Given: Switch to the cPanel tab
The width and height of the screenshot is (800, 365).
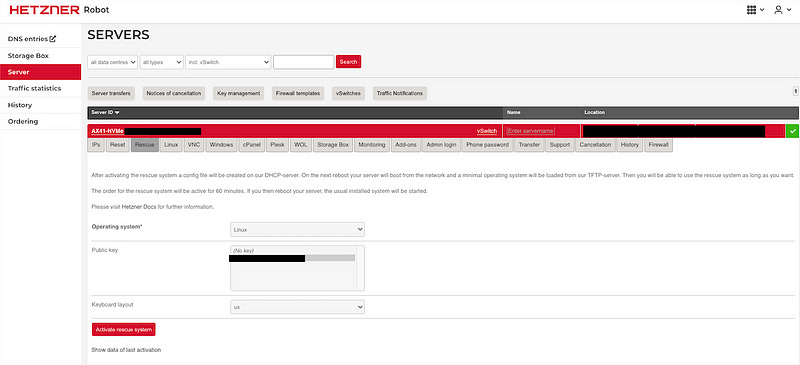Looking at the screenshot, I should click(x=253, y=145).
